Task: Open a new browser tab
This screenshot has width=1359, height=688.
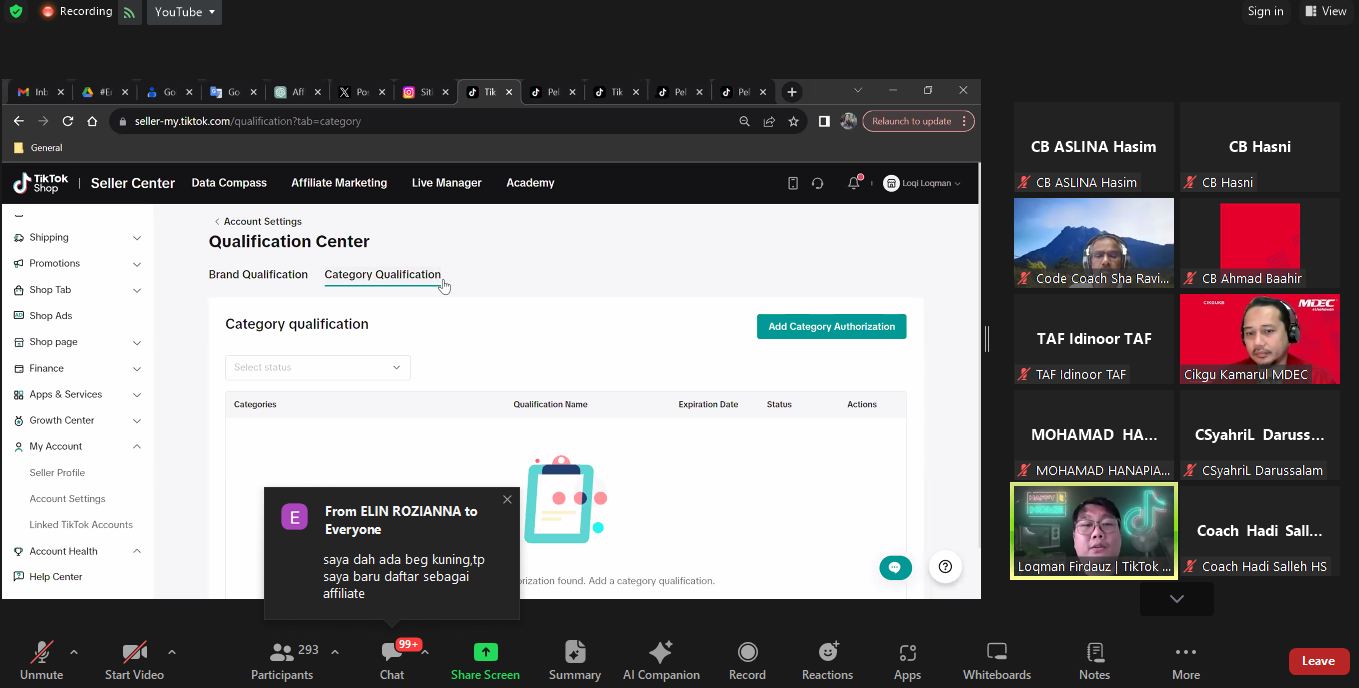Action: point(791,92)
